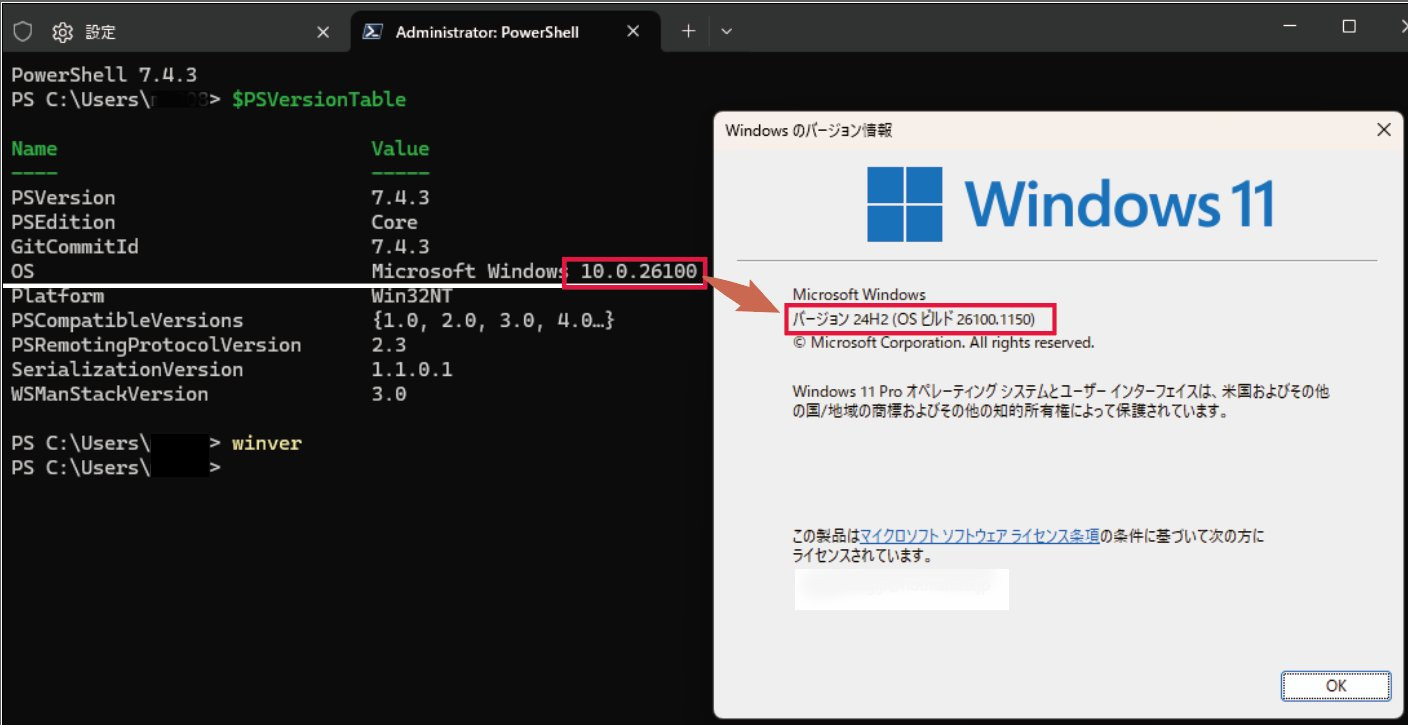Screen dimensions: 1408x725
Task: Select the Administrator: PowerShell tab
Action: pyautogui.click(x=505, y=32)
